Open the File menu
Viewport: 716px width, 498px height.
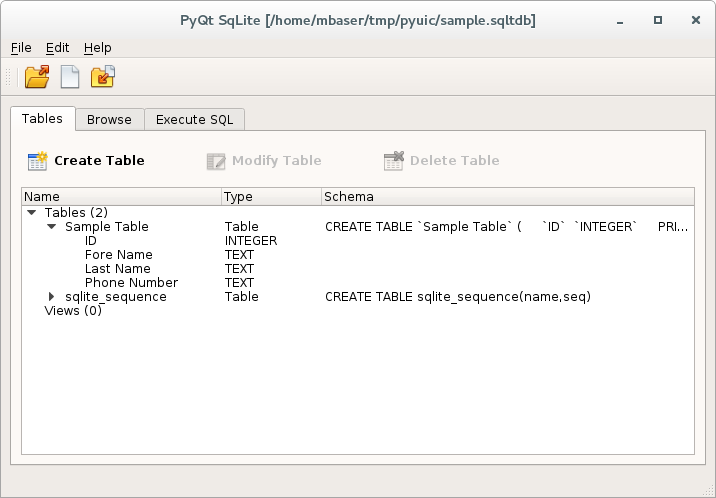point(21,47)
